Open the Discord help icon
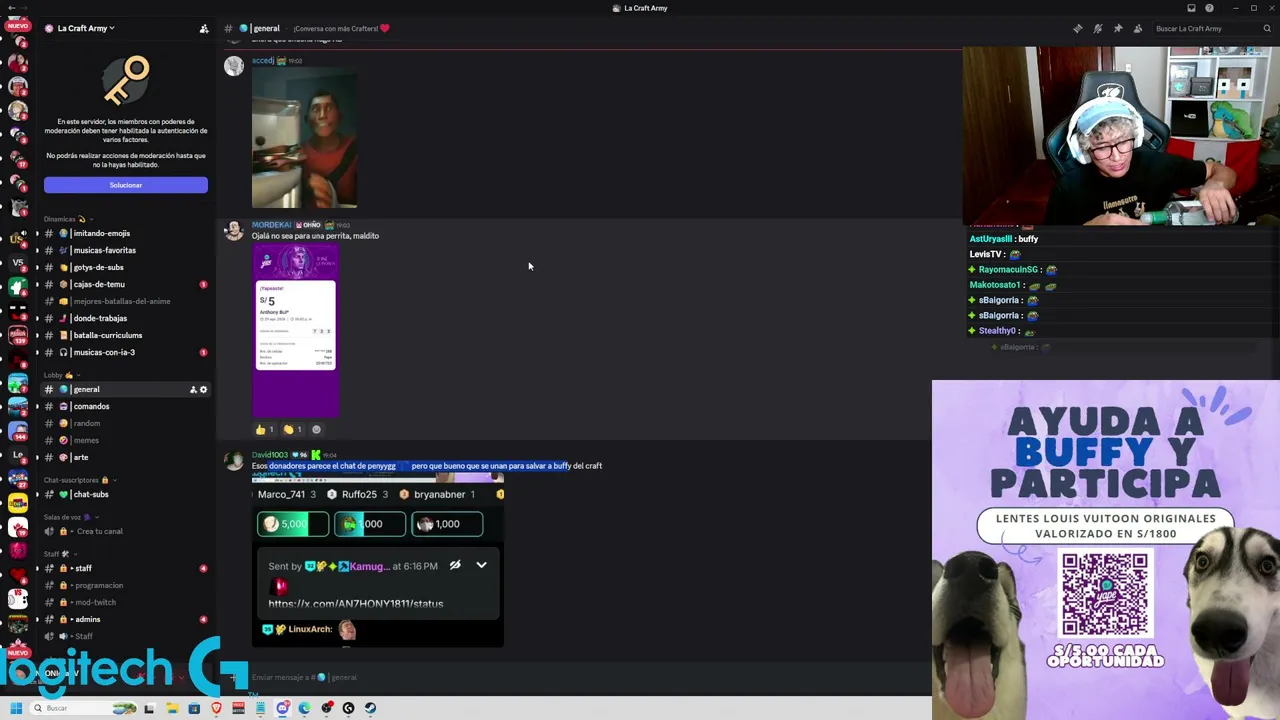Screen dimensions: 1280x720 point(1209,8)
